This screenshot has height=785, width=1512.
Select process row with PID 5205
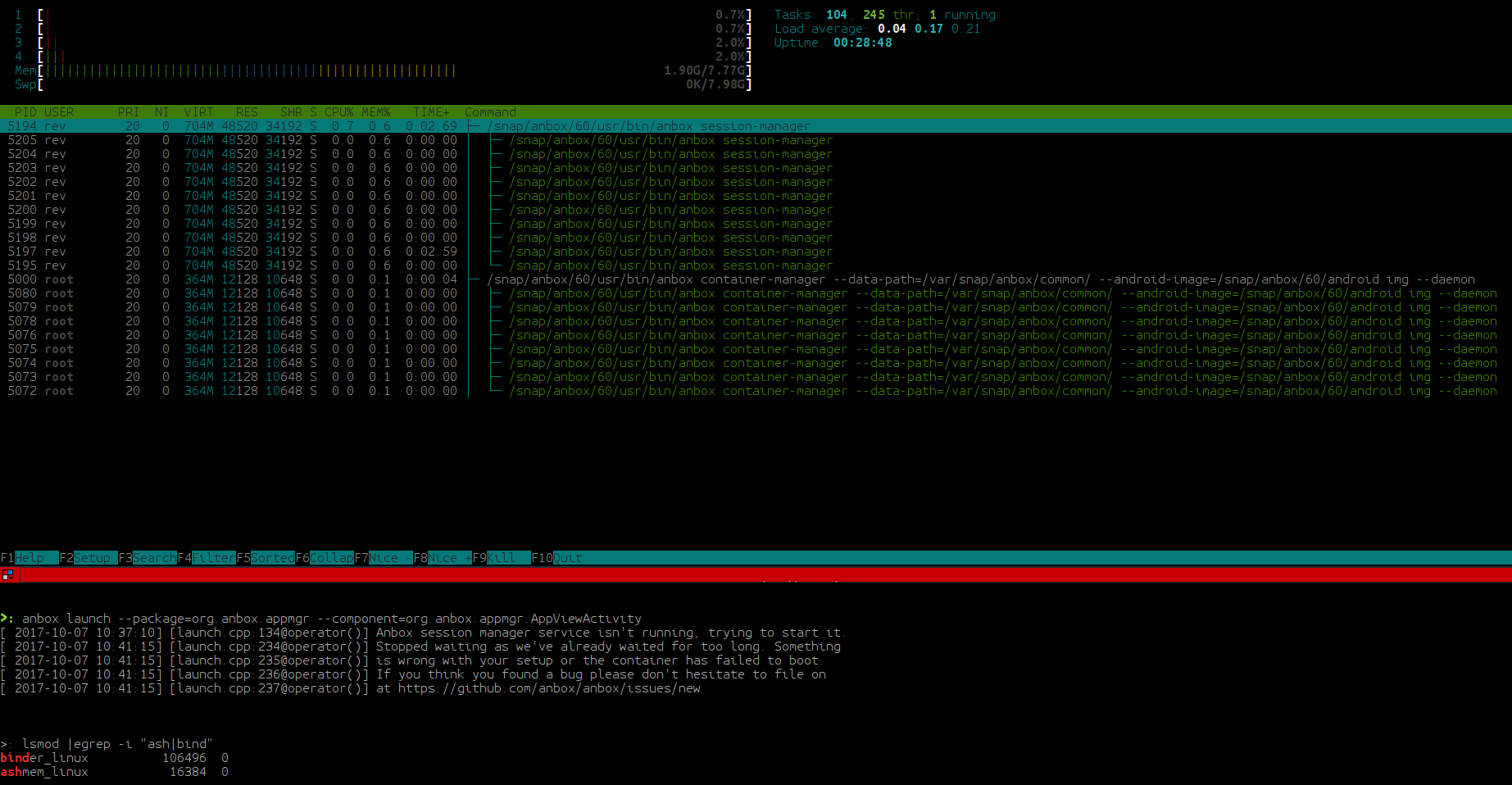point(756,140)
